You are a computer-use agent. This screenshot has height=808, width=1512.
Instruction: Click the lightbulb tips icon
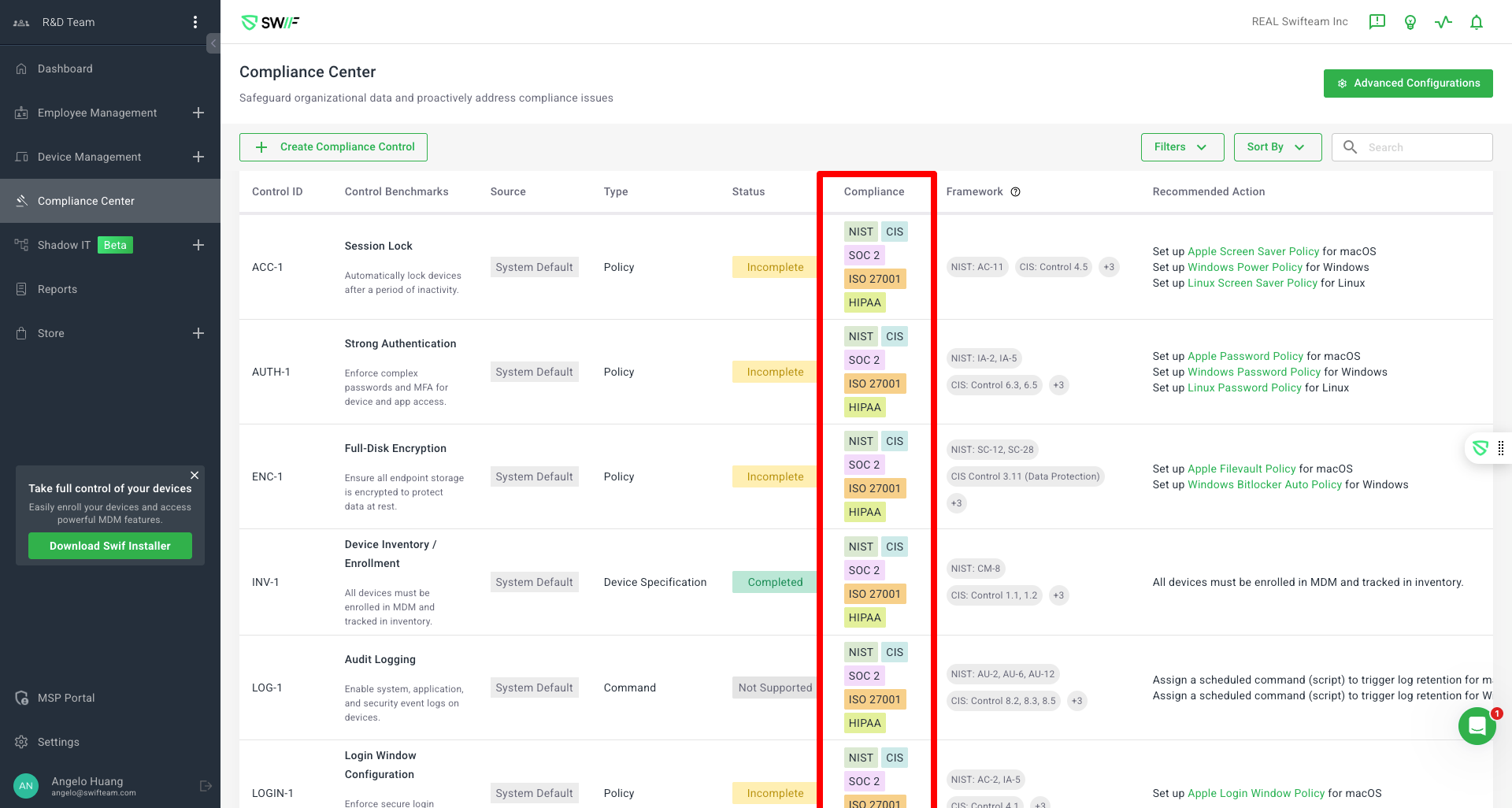1410,22
